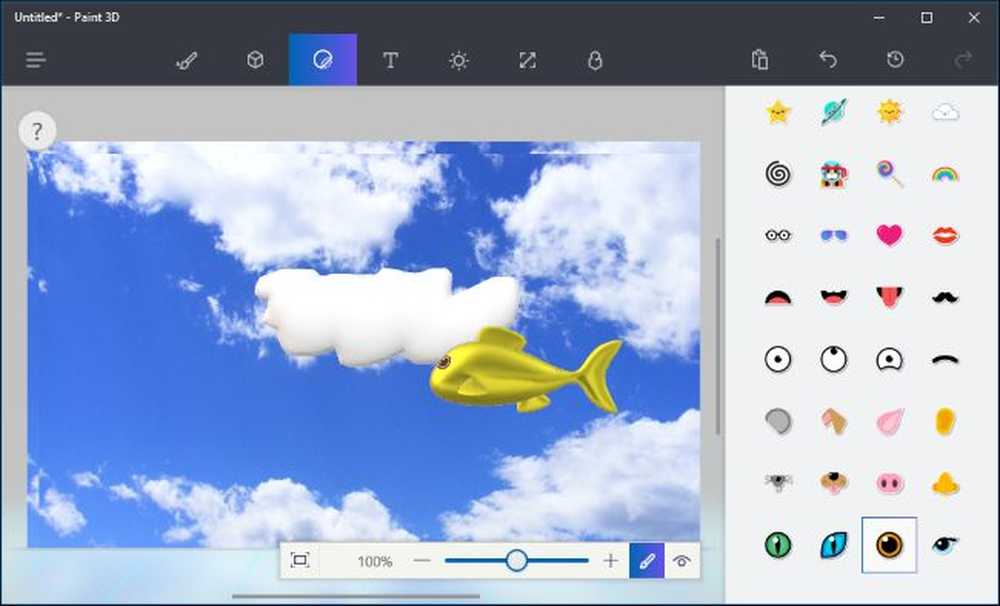Pick the droopy sad eye sticker
The height and width of the screenshot is (606, 1000).
[890, 359]
